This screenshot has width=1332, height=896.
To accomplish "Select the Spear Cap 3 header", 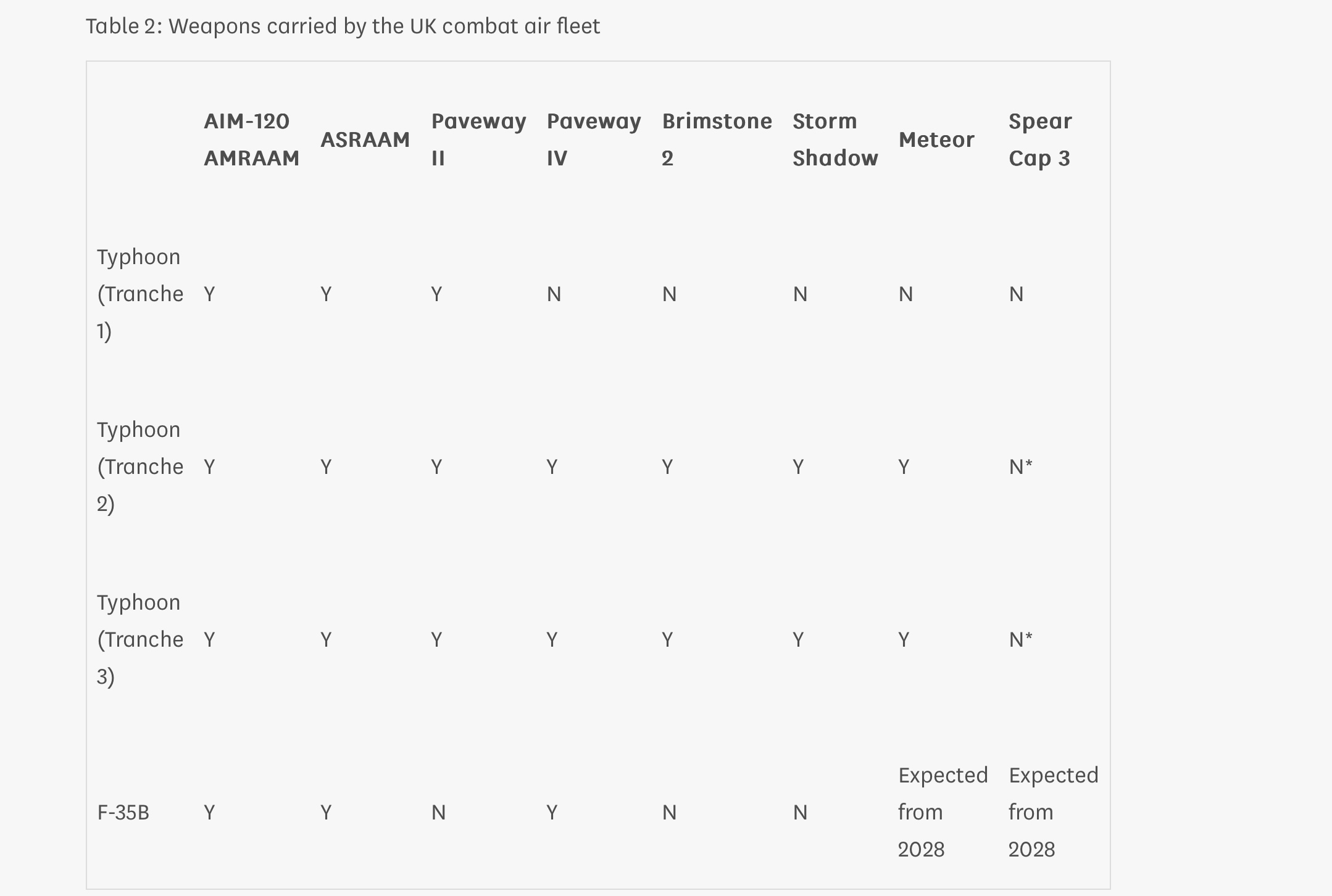I will 1040,139.
